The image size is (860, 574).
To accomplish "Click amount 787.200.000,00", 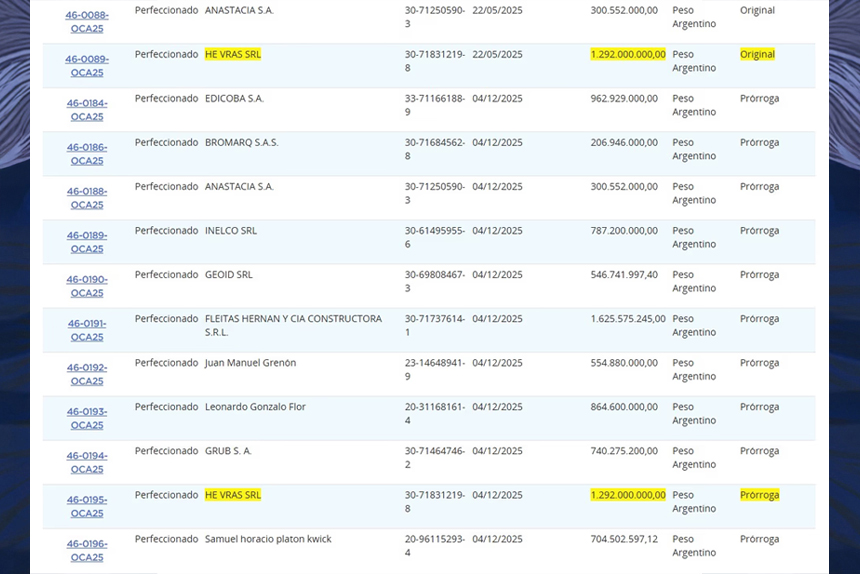I will (624, 231).
